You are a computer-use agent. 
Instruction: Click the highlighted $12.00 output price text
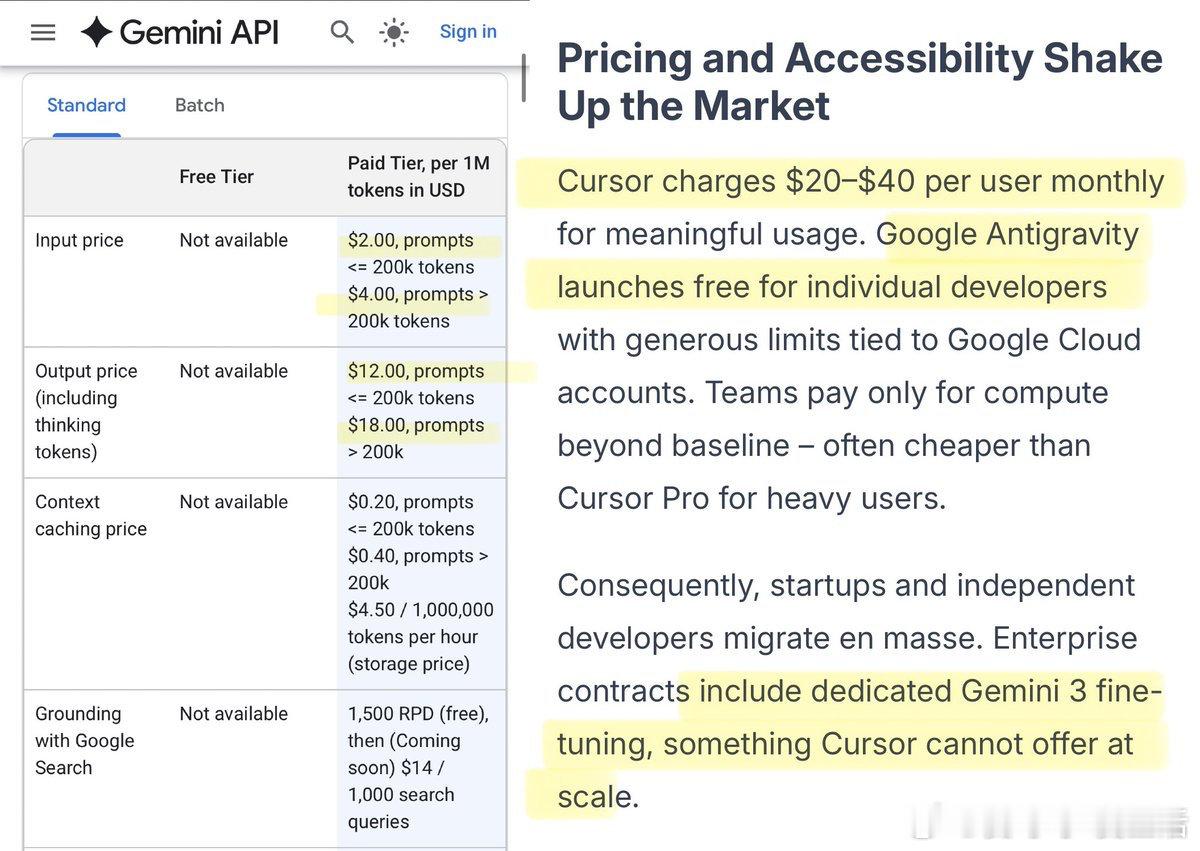coord(415,371)
